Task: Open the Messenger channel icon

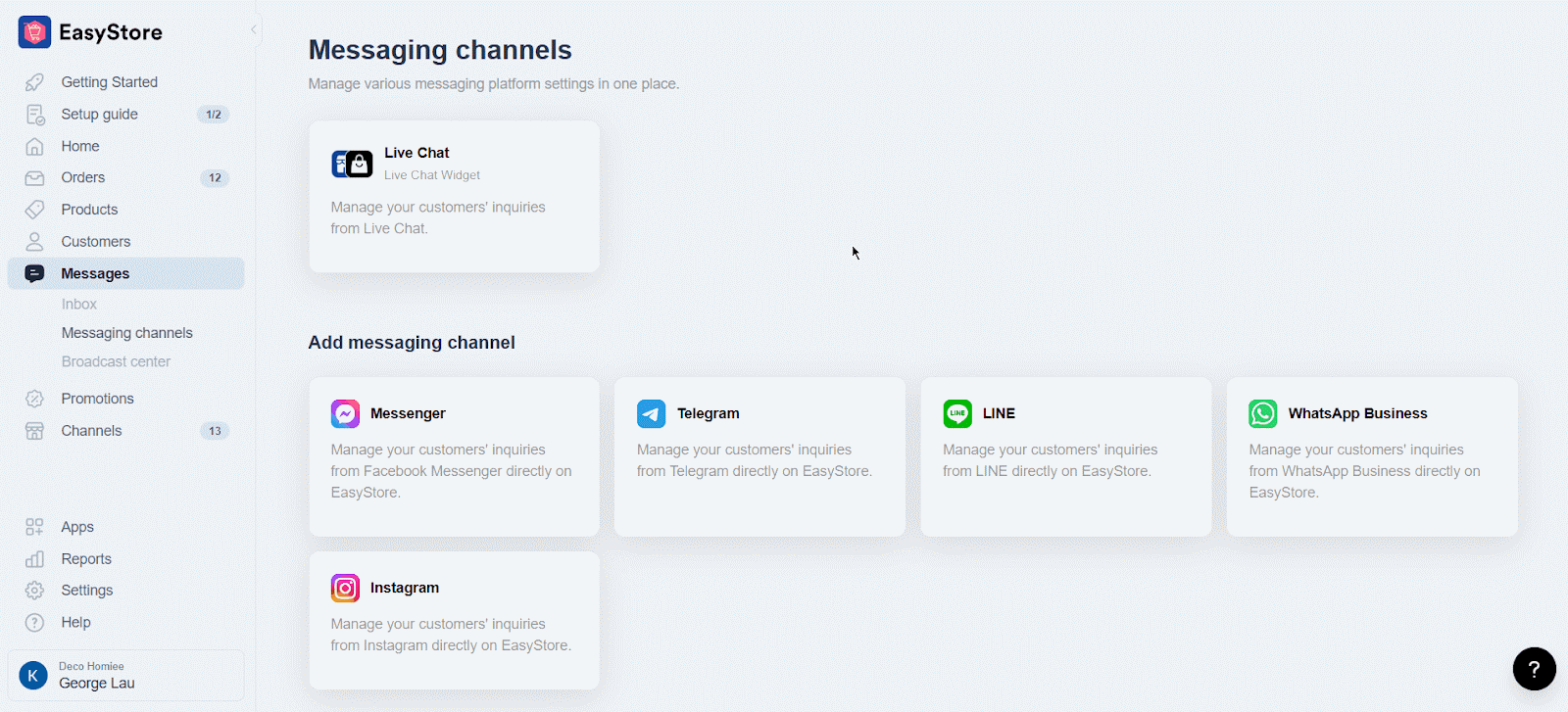Action: 345,414
